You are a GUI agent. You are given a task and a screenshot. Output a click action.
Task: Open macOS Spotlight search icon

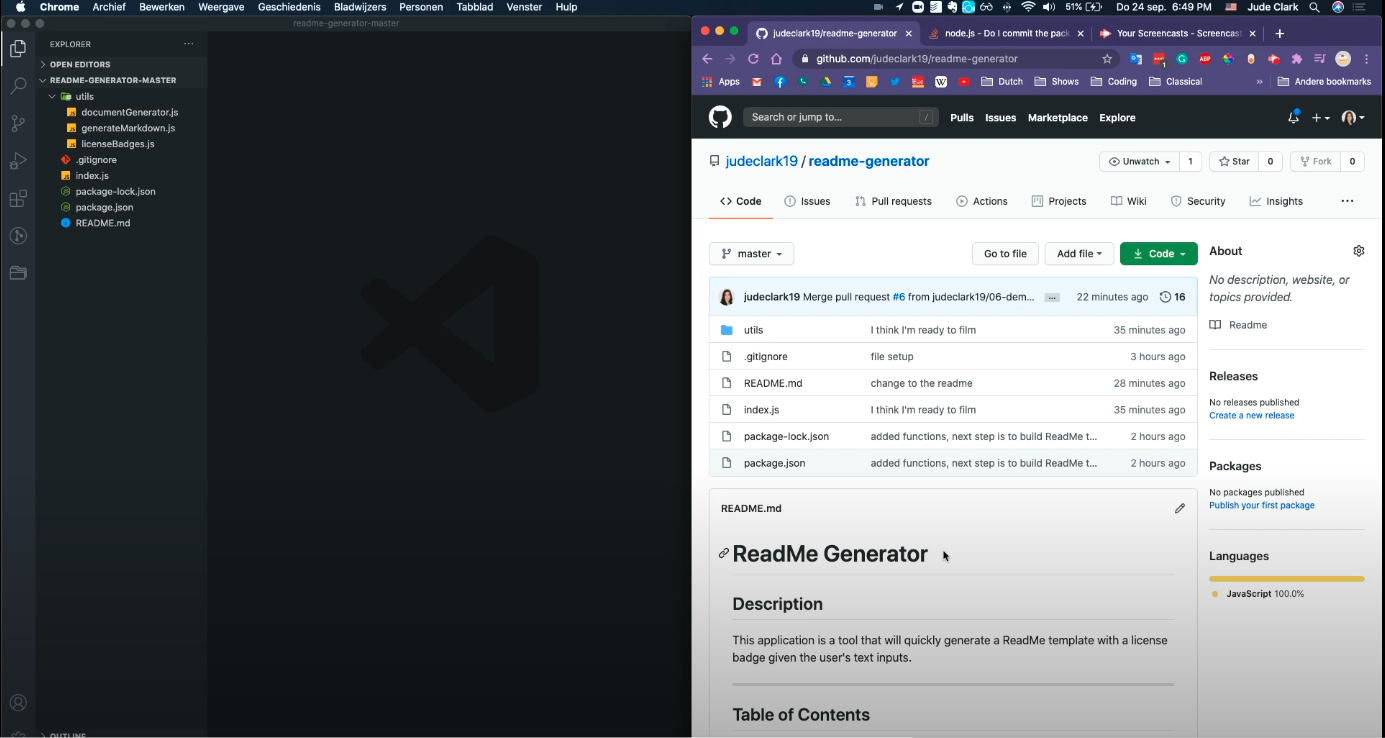click(1313, 7)
